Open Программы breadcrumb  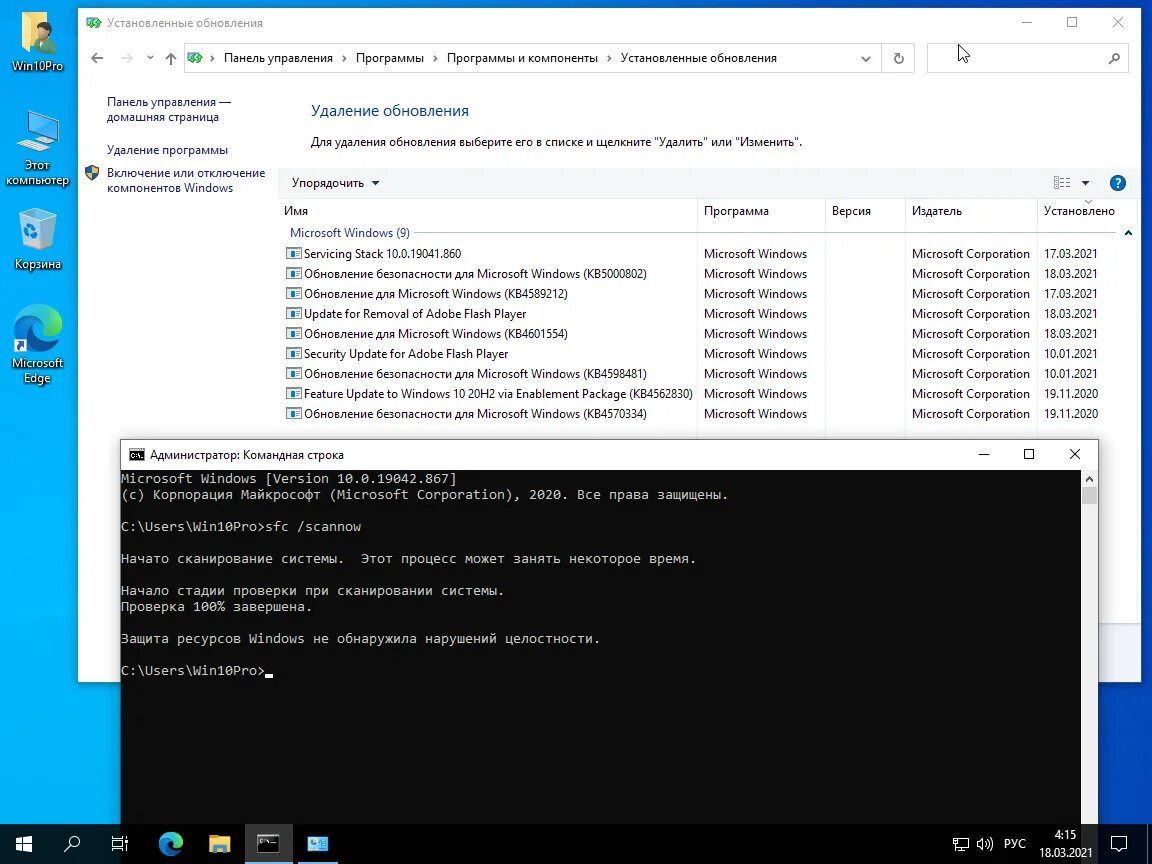click(x=389, y=58)
